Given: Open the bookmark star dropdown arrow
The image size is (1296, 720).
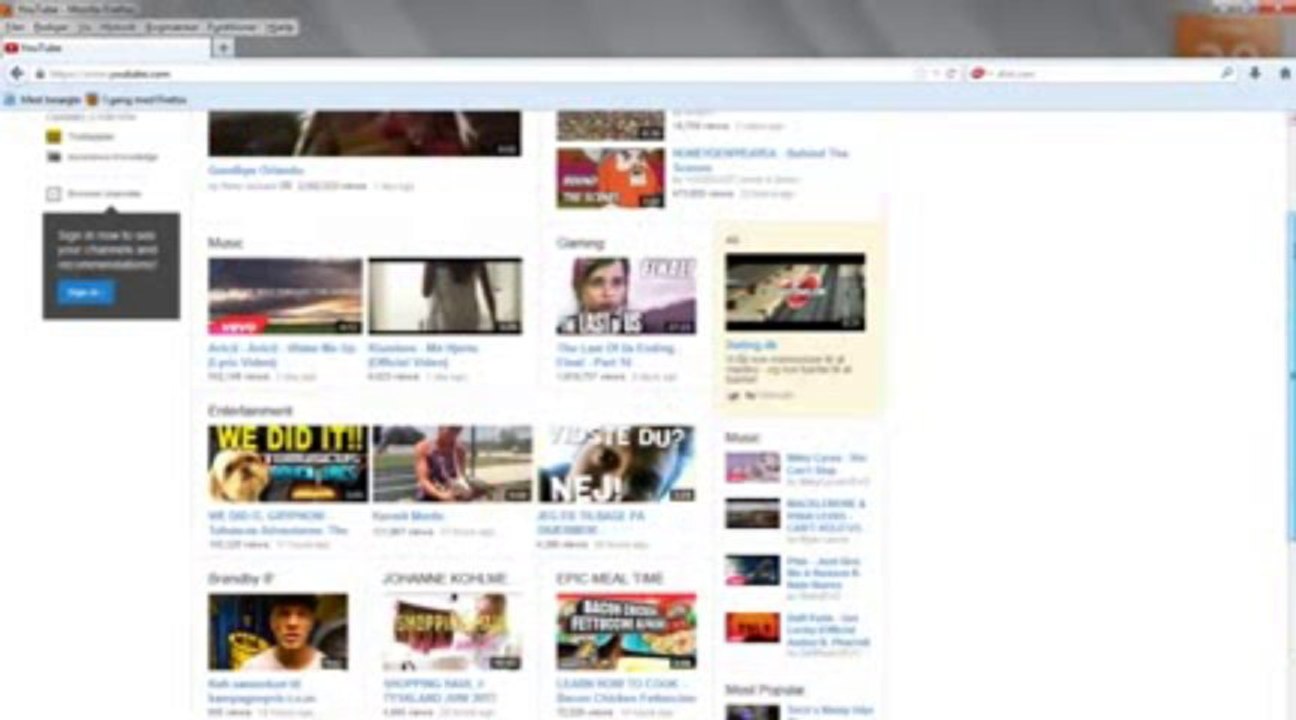Looking at the screenshot, I should click(x=936, y=74).
